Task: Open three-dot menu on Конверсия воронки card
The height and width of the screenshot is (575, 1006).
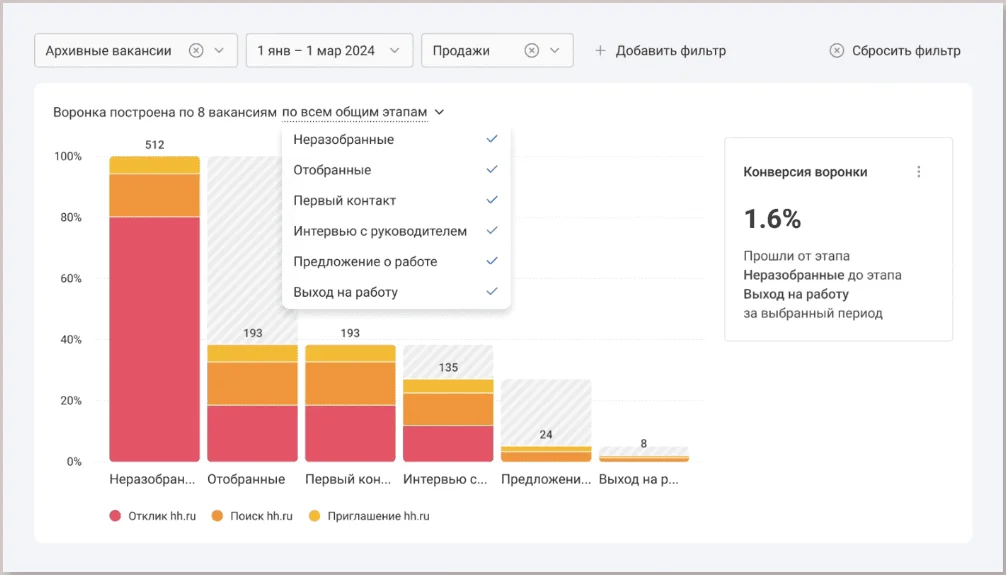Action: tap(919, 172)
